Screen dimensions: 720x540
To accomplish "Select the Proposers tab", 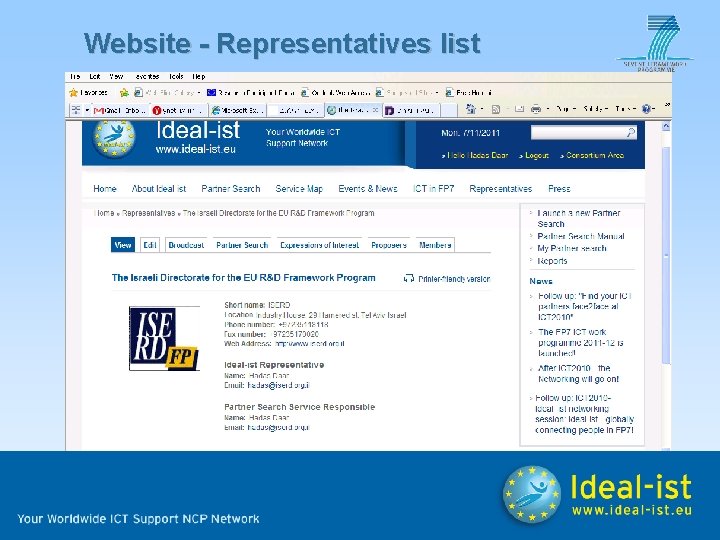I will pos(389,245).
